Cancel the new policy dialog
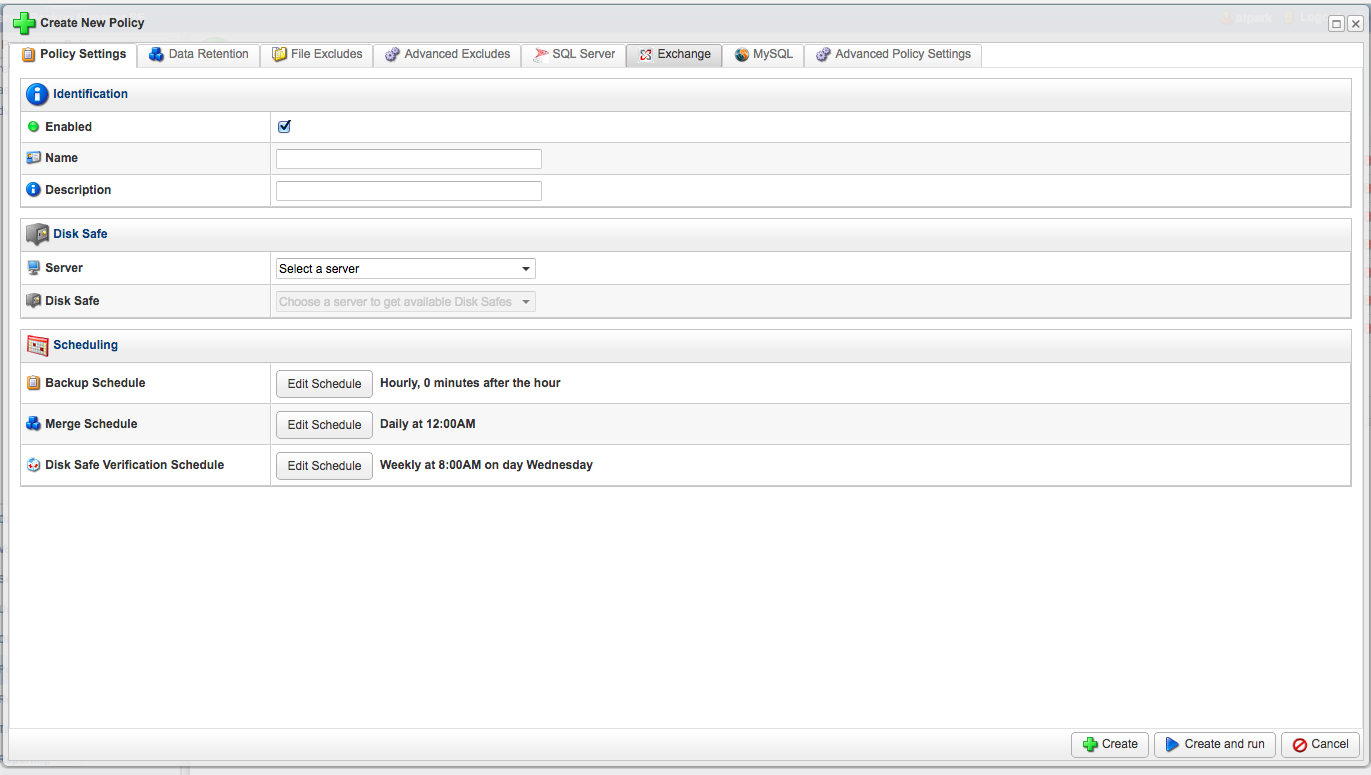This screenshot has height=775, width=1371. [x=1320, y=744]
